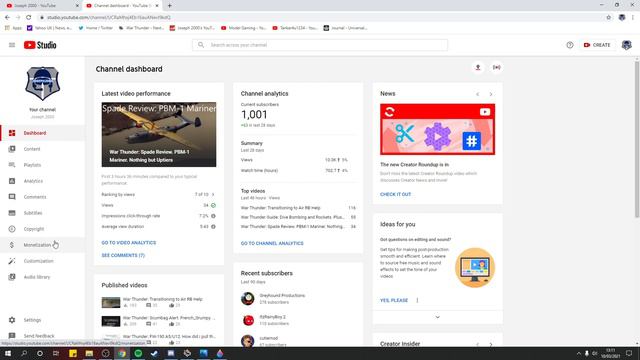The image size is (640, 360).
Task: Go to next News card arrow
Action: click(491, 94)
